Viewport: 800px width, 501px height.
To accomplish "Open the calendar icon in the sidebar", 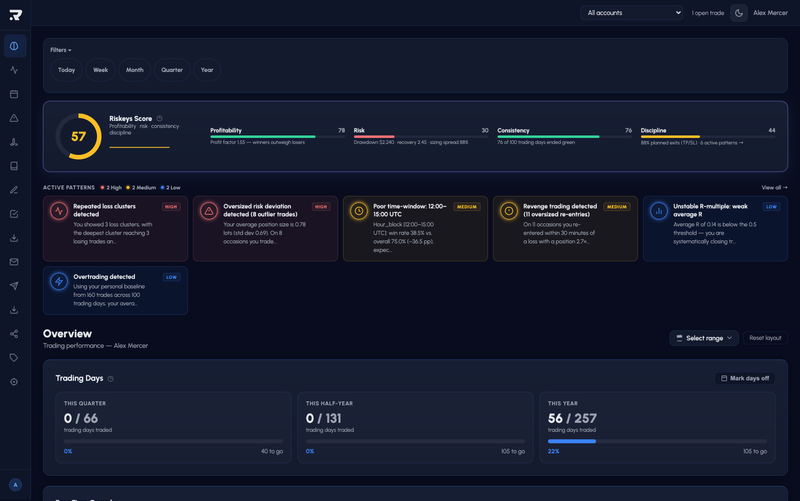I will [x=14, y=94].
